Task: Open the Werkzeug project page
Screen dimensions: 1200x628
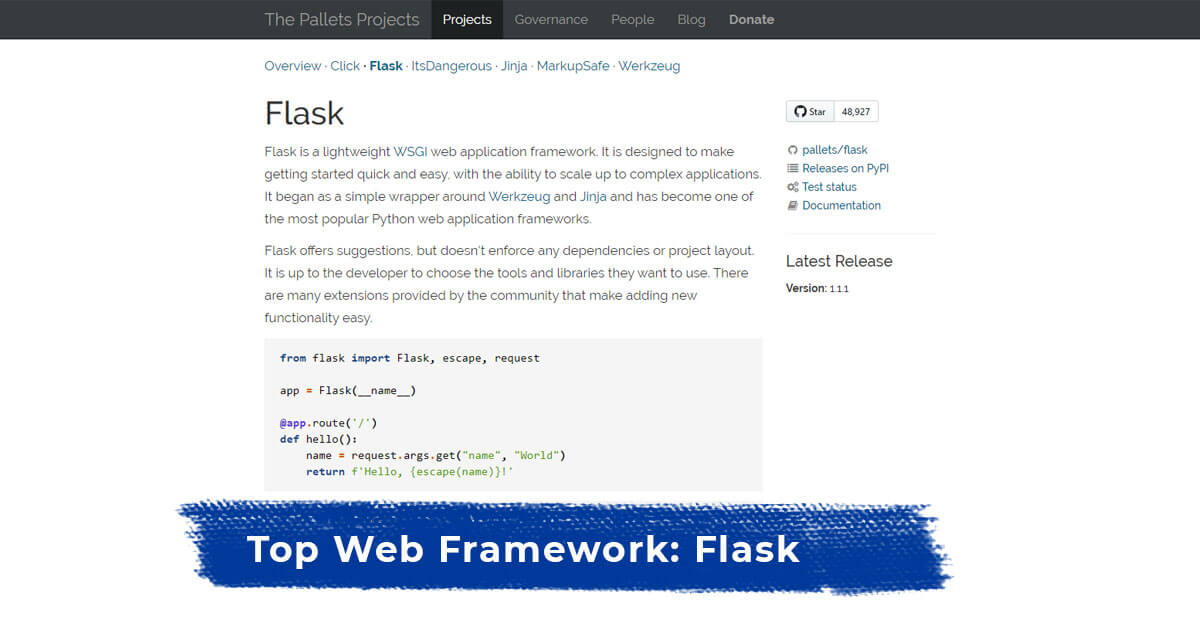Action: coord(649,66)
